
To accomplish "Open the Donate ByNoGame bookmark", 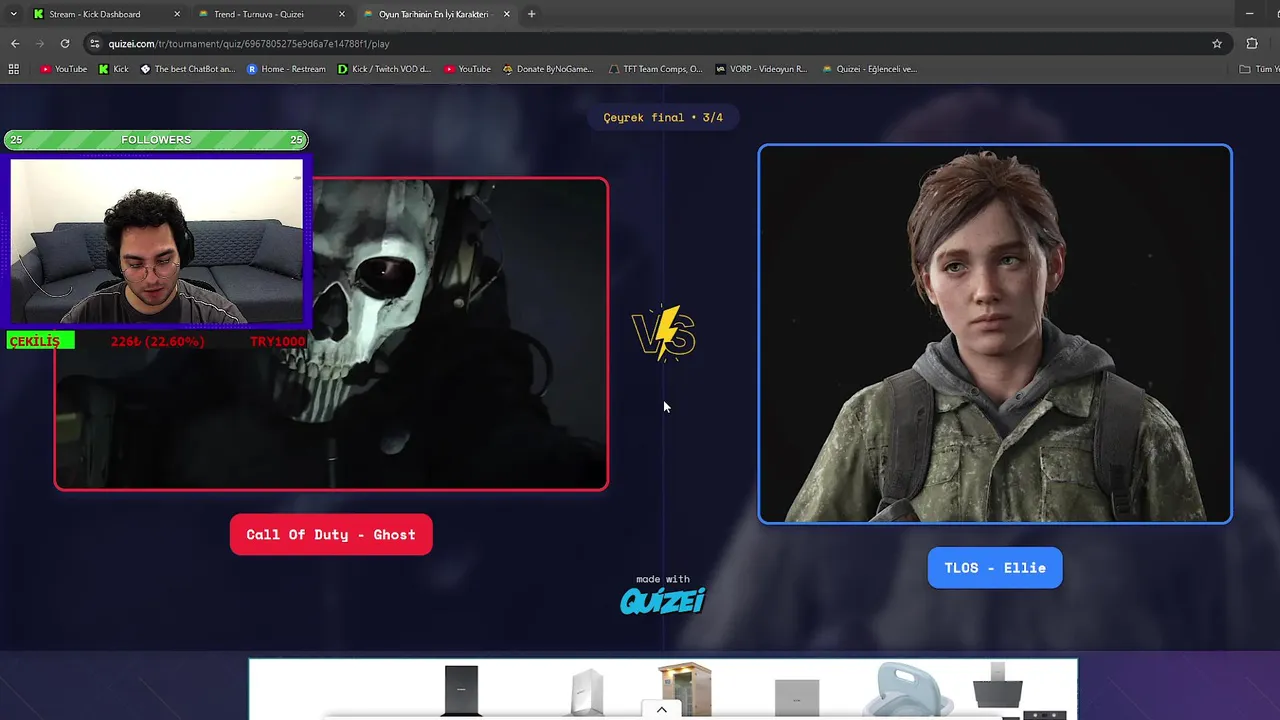I will (x=548, y=69).
